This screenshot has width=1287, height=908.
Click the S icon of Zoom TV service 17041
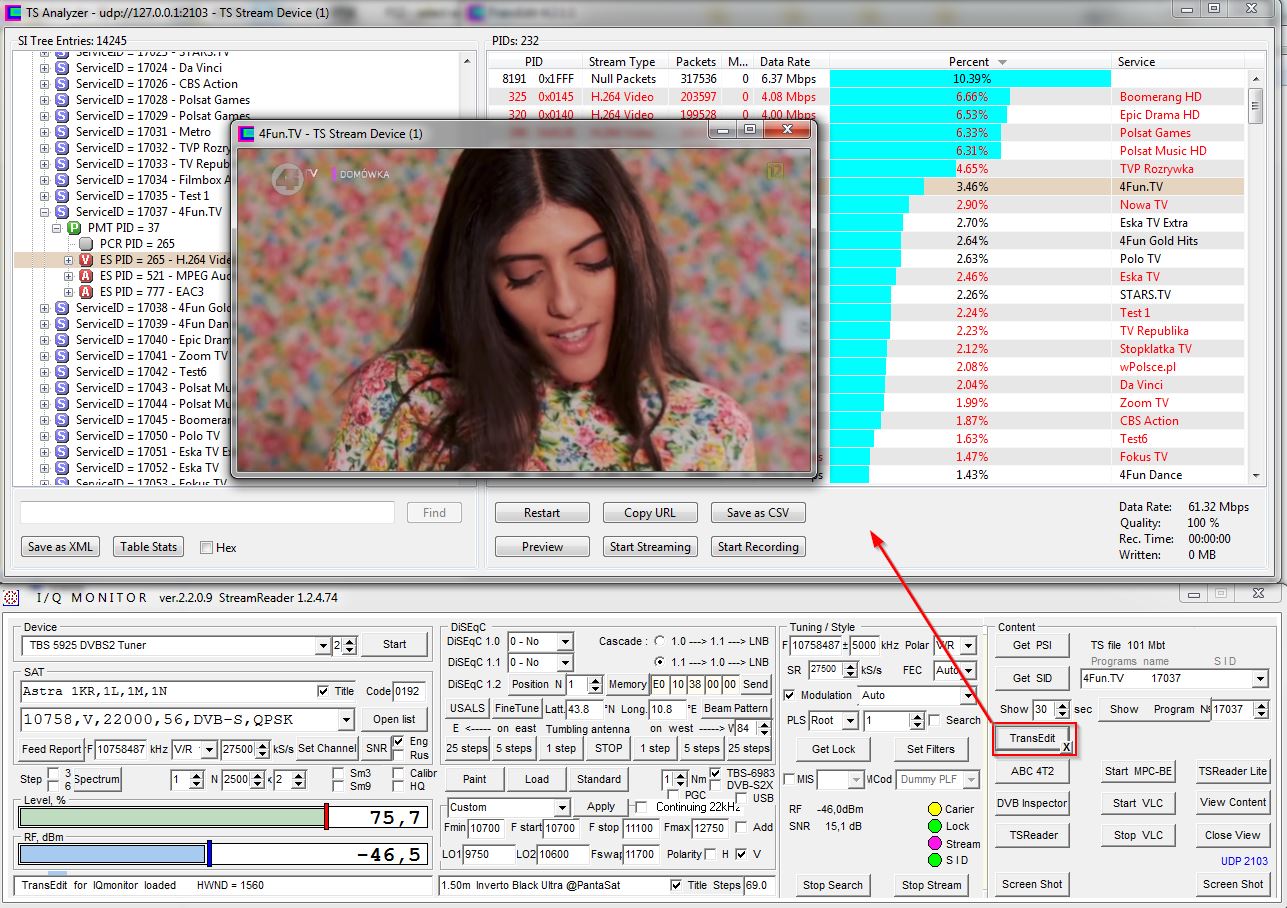tap(62, 356)
